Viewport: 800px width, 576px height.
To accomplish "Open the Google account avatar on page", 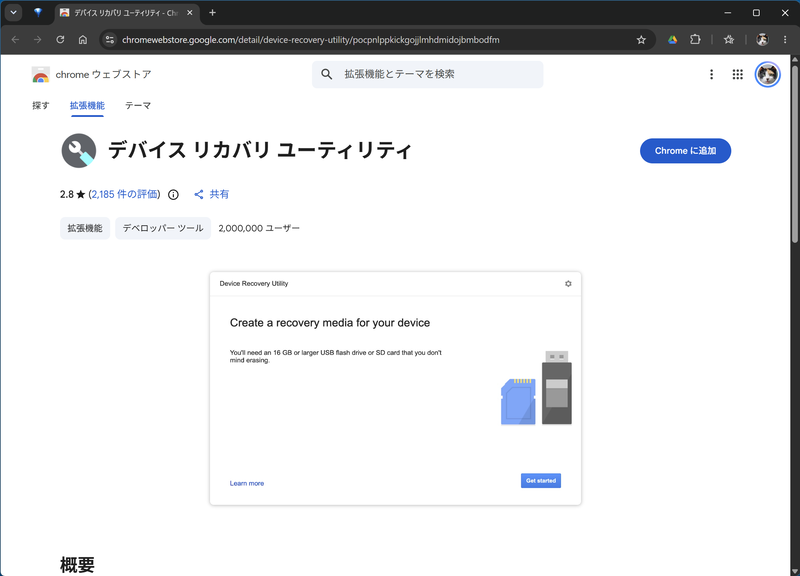I will tap(767, 74).
